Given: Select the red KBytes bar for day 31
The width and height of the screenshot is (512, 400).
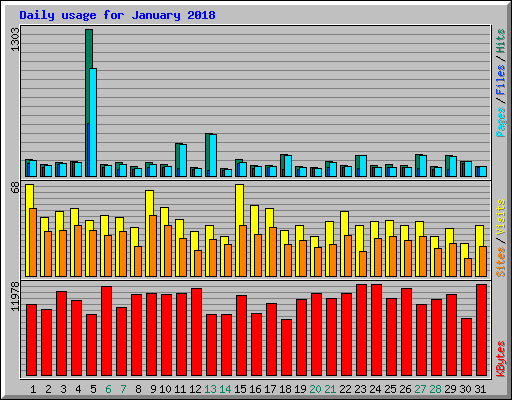Looking at the screenshot, I should (x=482, y=330).
